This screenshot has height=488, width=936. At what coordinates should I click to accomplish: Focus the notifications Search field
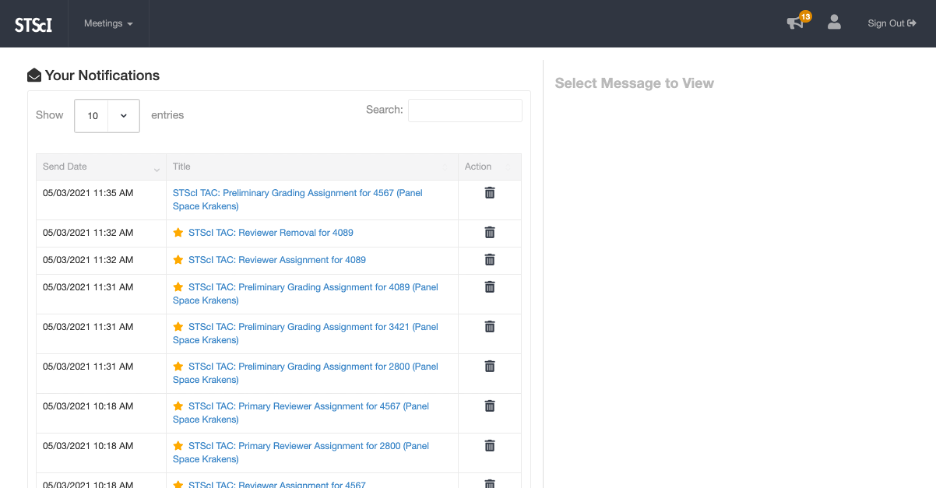[465, 110]
